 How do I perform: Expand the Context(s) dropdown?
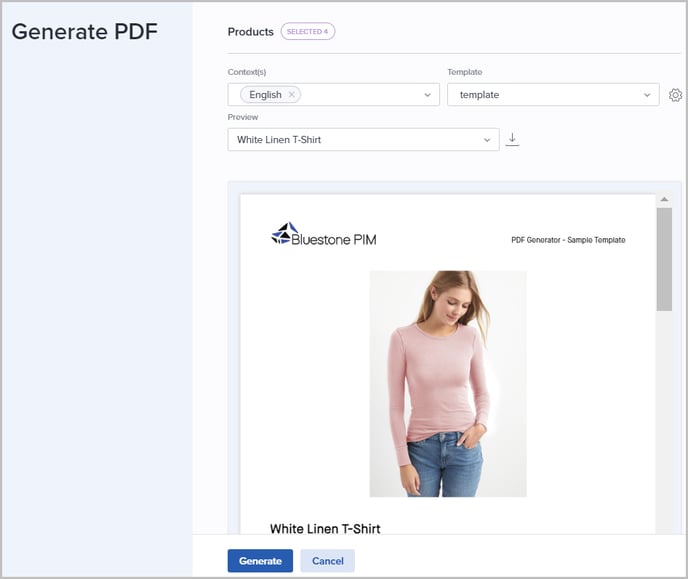[x=427, y=95]
